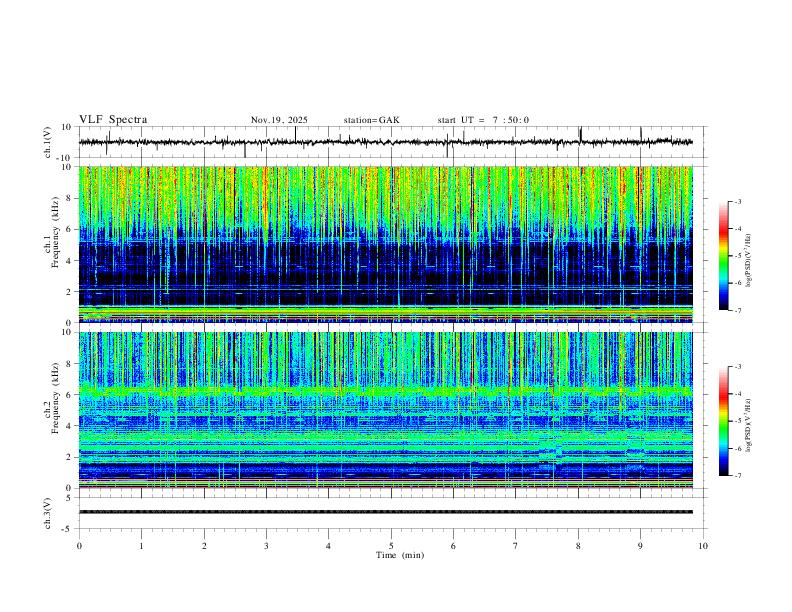This screenshot has width=792, height=612.
Task: Click the "8" kHz tick on ch.2 frequency axis
Action: tap(68, 364)
